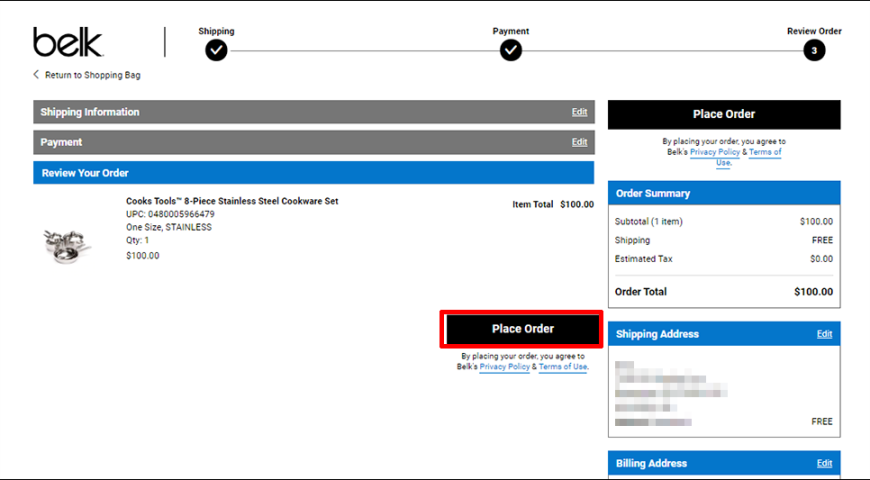Open Privacy Policy link under top Place Order
Viewport: 870px width, 480px height.
coord(715,152)
